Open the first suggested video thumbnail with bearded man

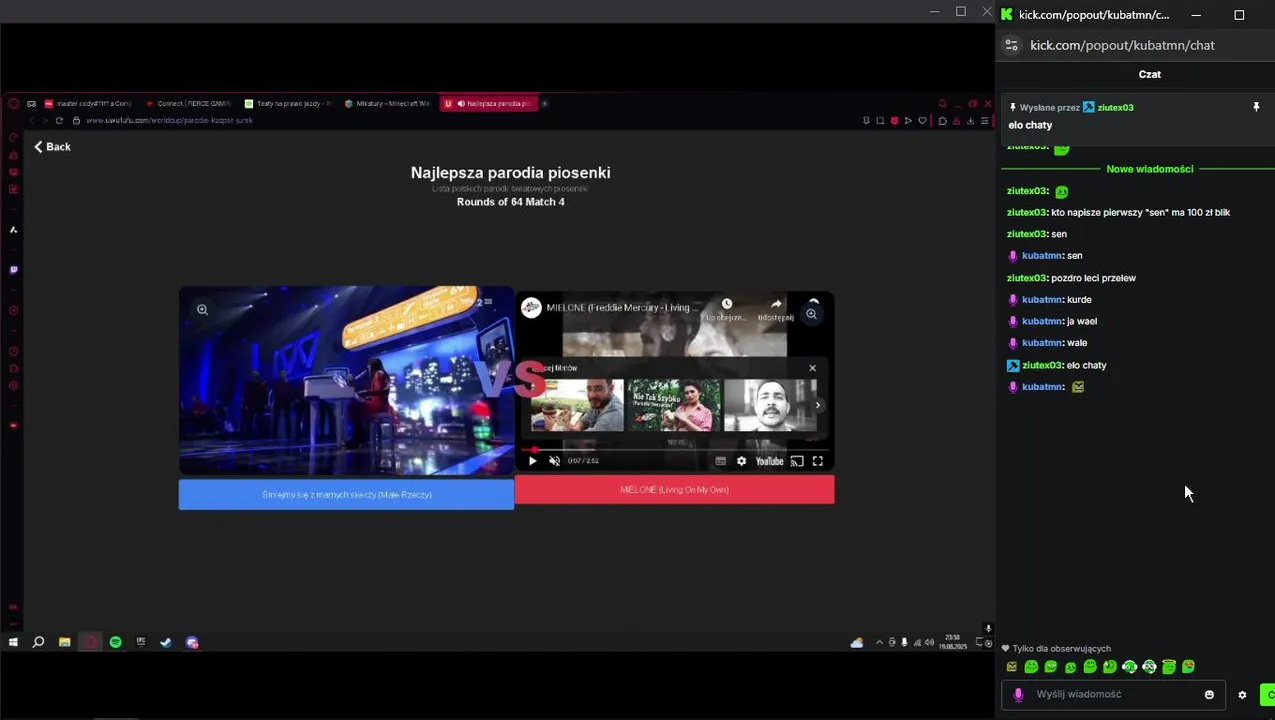click(577, 405)
